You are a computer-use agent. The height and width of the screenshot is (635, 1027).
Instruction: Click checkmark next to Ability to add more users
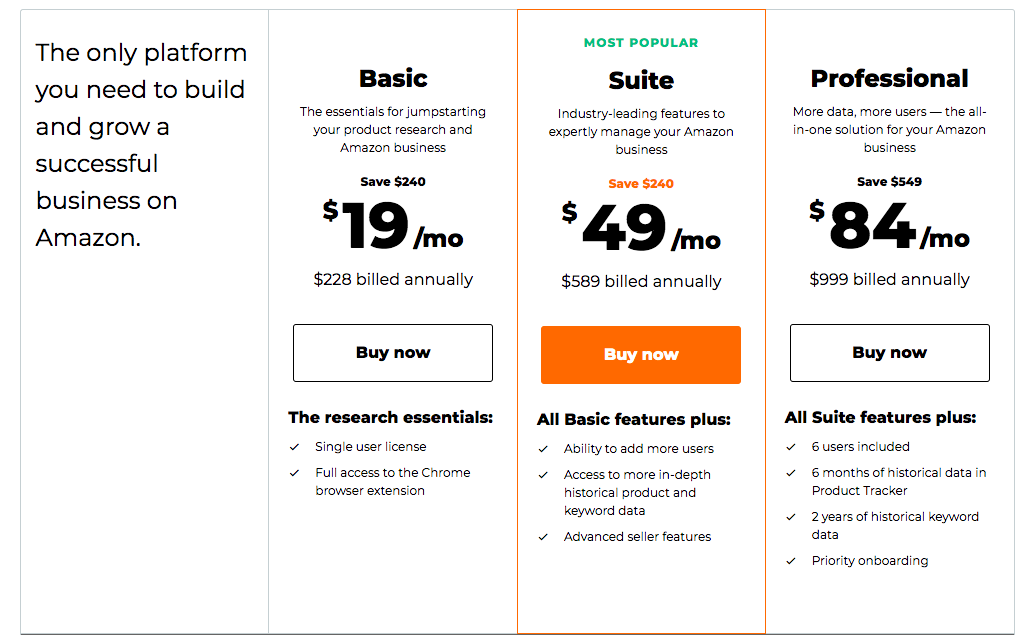pos(543,449)
